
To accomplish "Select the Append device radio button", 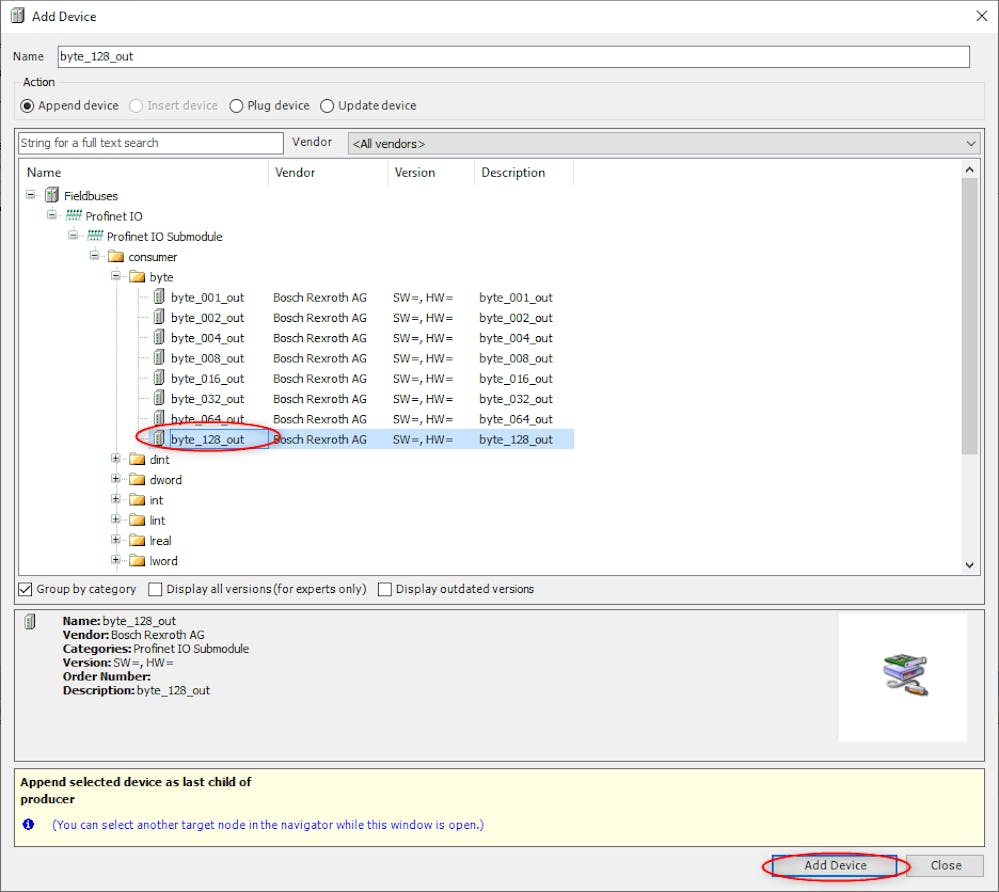I will [27, 106].
